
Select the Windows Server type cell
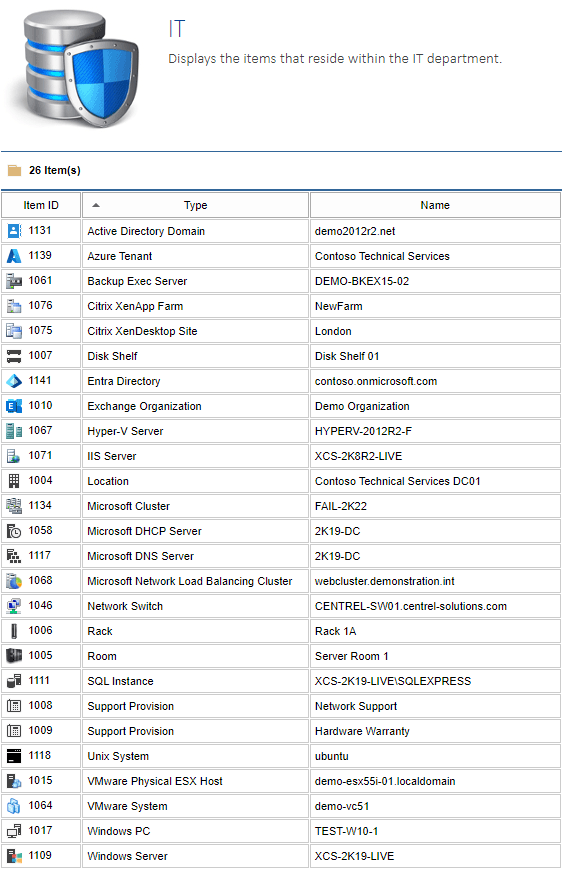point(196,856)
